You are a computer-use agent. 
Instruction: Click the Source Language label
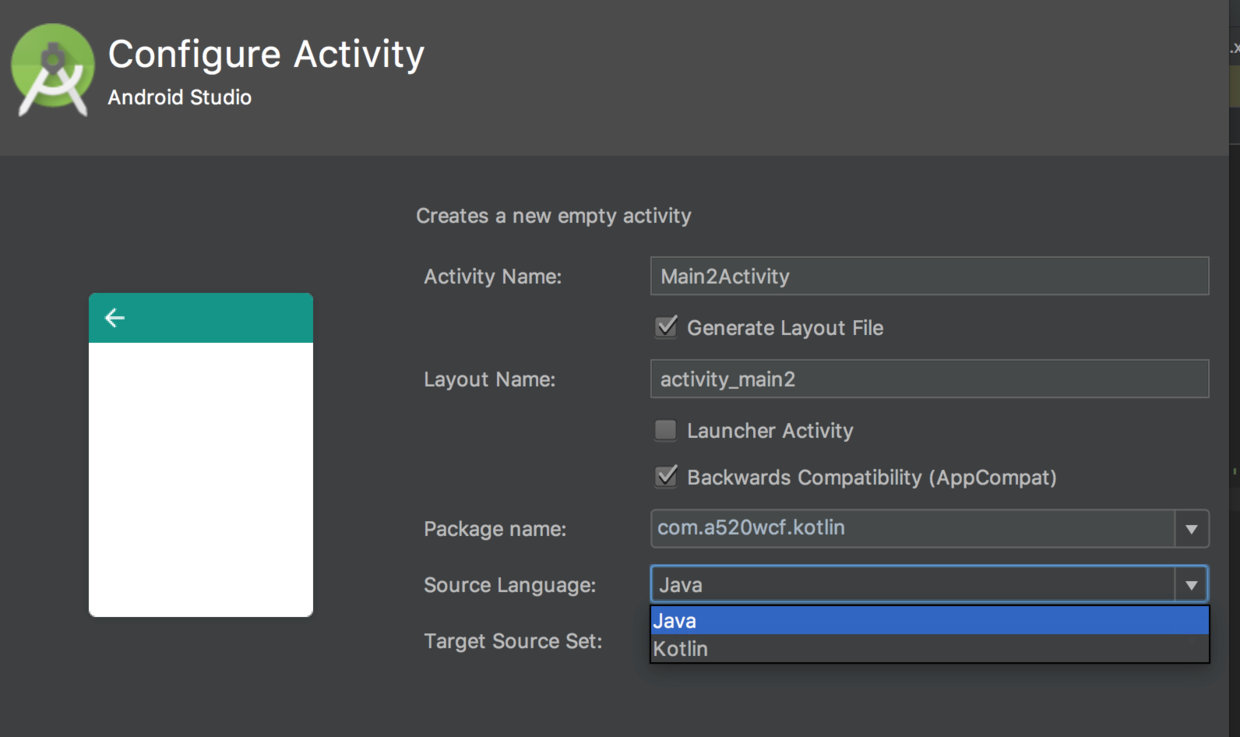(x=510, y=585)
